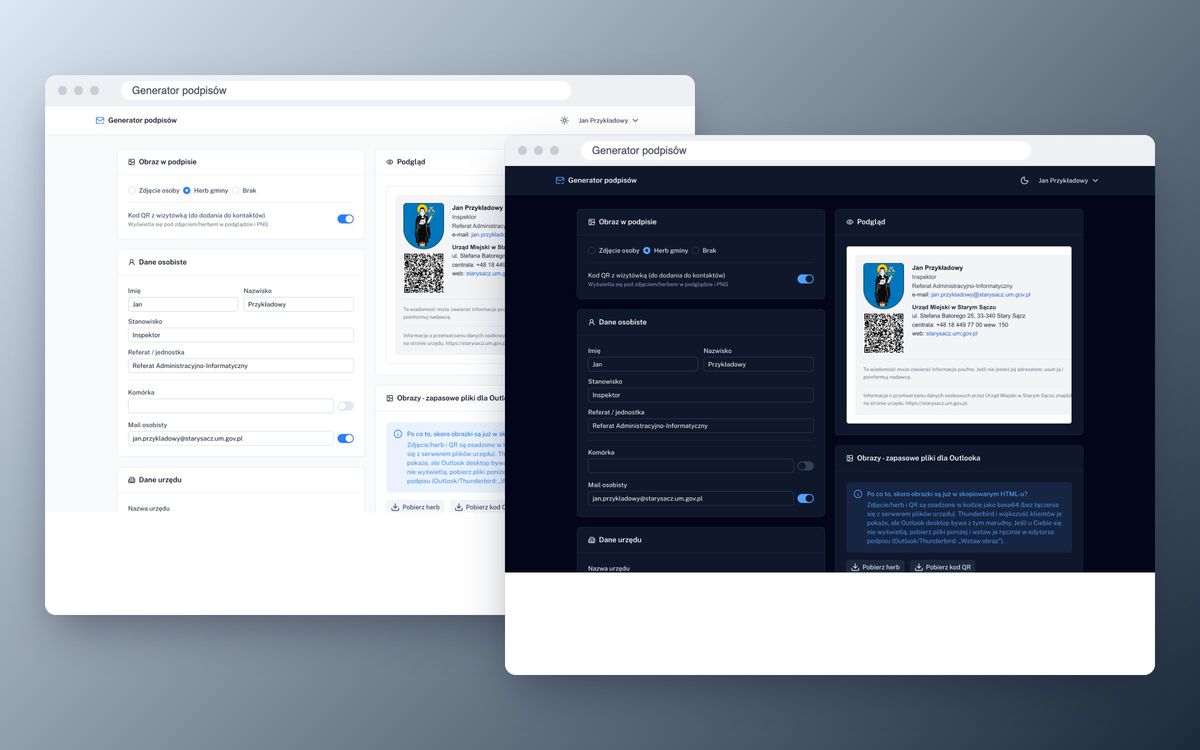Click the 'Referat / jednostka' field in light window
Screen dimensions: 1200x750
click(241, 366)
